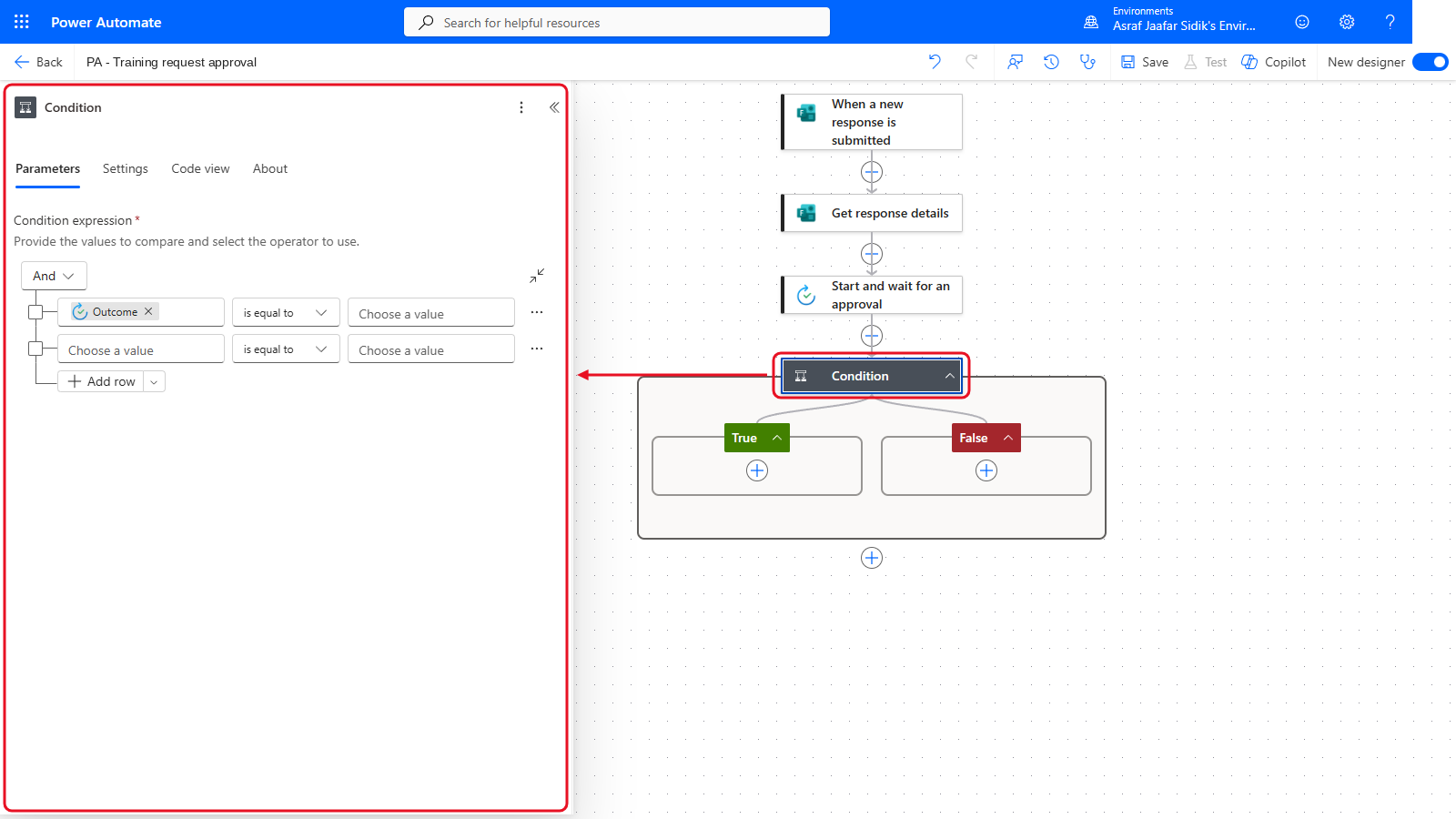The height and width of the screenshot is (819, 1456).
Task: Click the value field right of Outcome
Action: point(431,312)
